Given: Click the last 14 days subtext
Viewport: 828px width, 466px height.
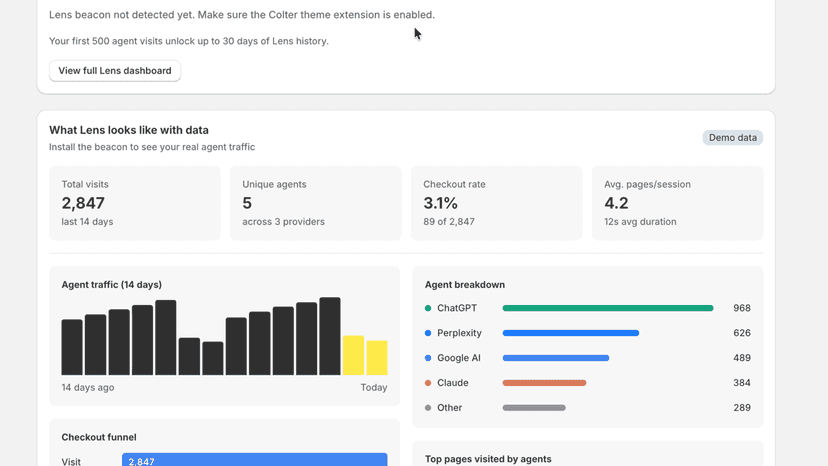Looking at the screenshot, I should (x=87, y=222).
